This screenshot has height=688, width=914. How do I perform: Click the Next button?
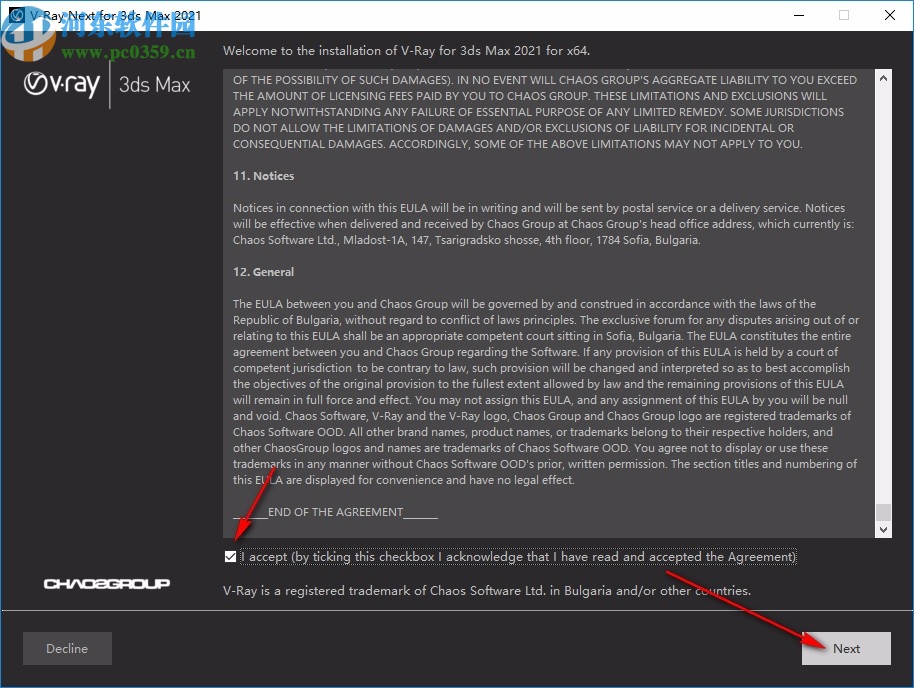click(x=846, y=648)
